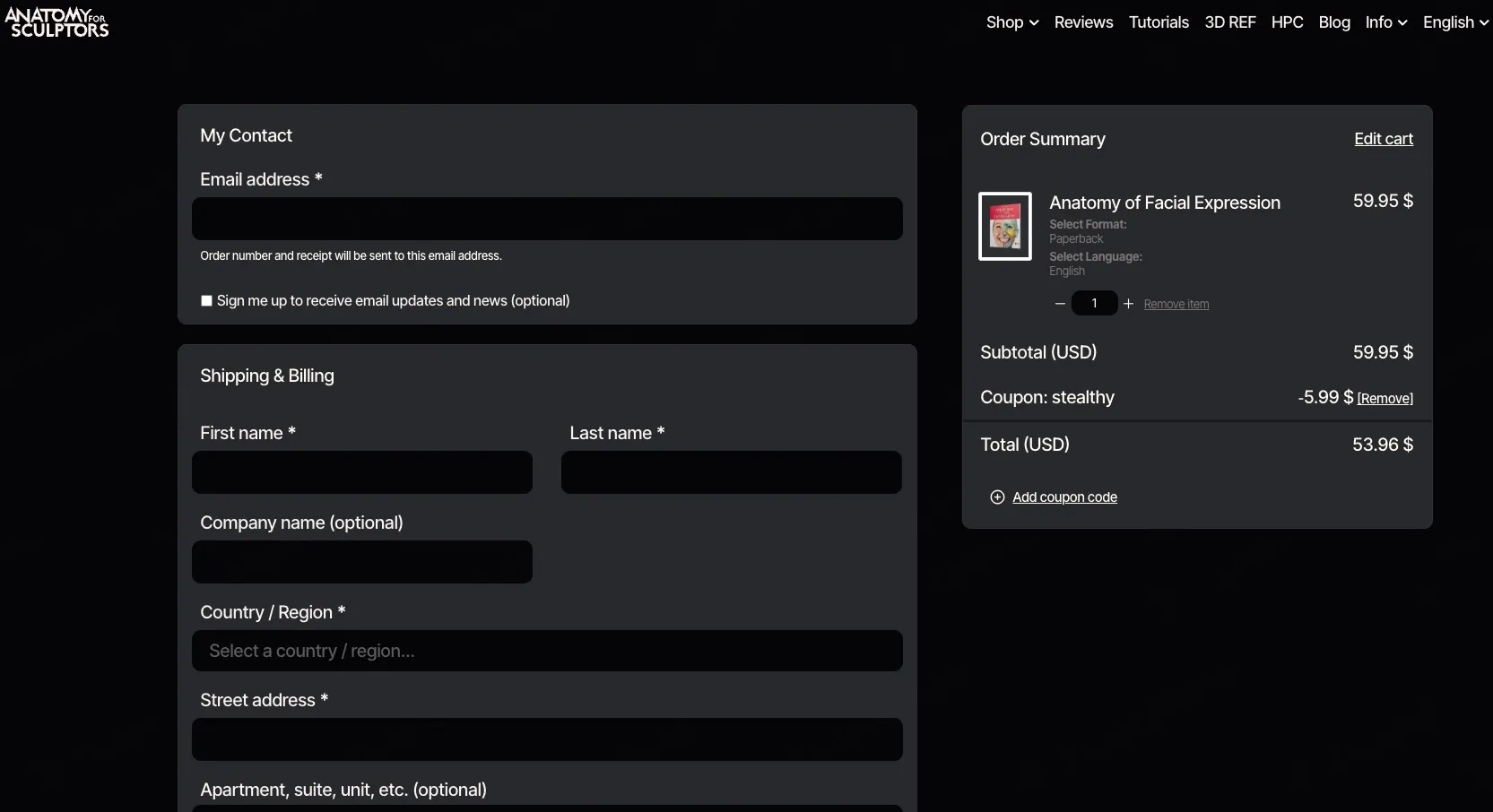1493x812 pixels.
Task: Click the Add coupon code link
Action: click(x=1065, y=497)
